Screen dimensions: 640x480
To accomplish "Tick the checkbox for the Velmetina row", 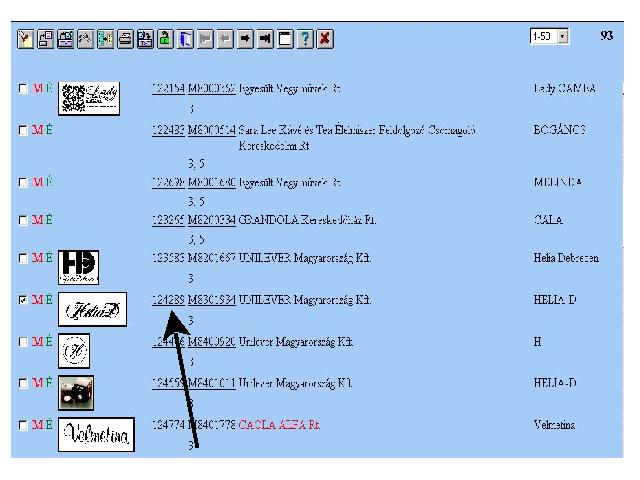I will [23, 426].
